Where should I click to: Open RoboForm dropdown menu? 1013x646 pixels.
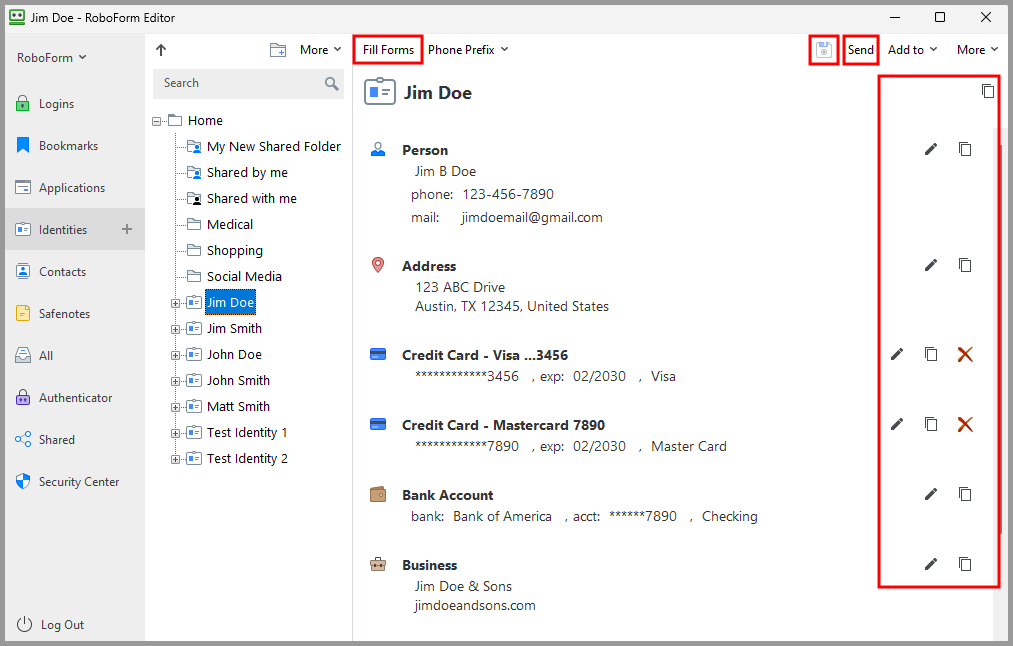point(52,57)
